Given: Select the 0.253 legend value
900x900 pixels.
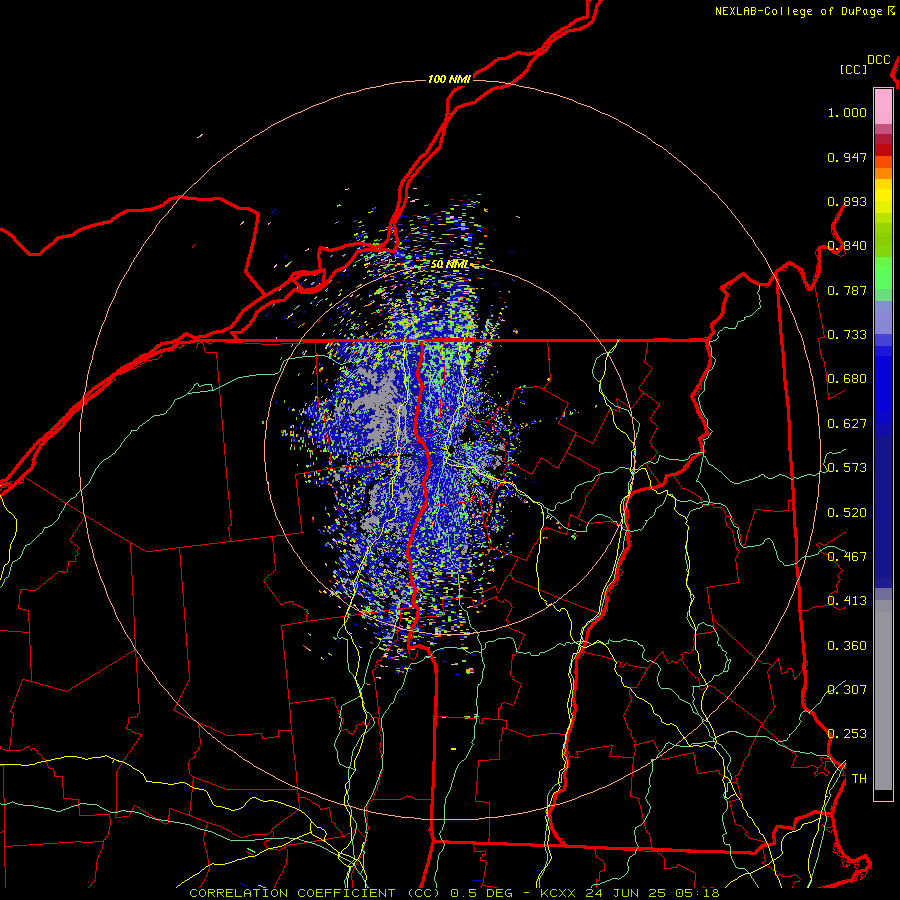Looking at the screenshot, I should click(x=847, y=734).
